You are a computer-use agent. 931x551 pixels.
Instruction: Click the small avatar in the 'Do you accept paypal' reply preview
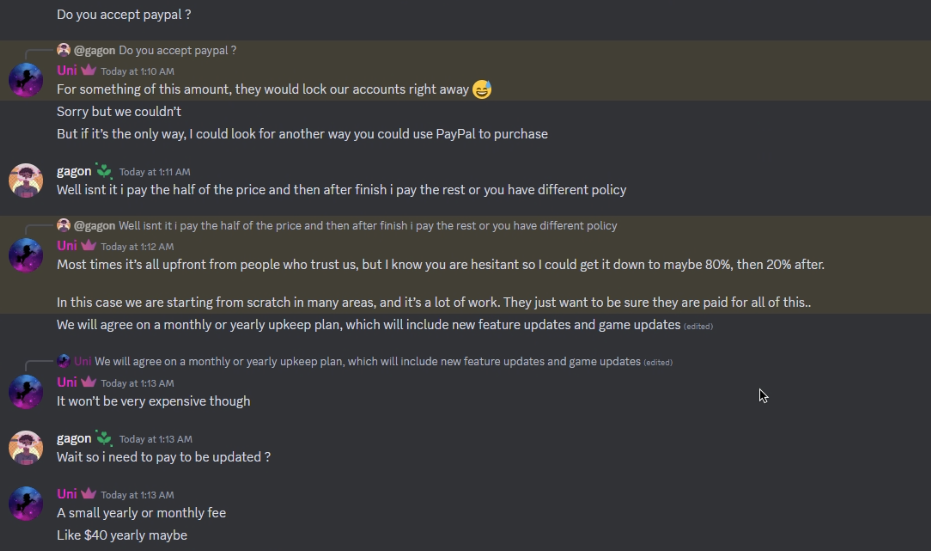[x=64, y=50]
